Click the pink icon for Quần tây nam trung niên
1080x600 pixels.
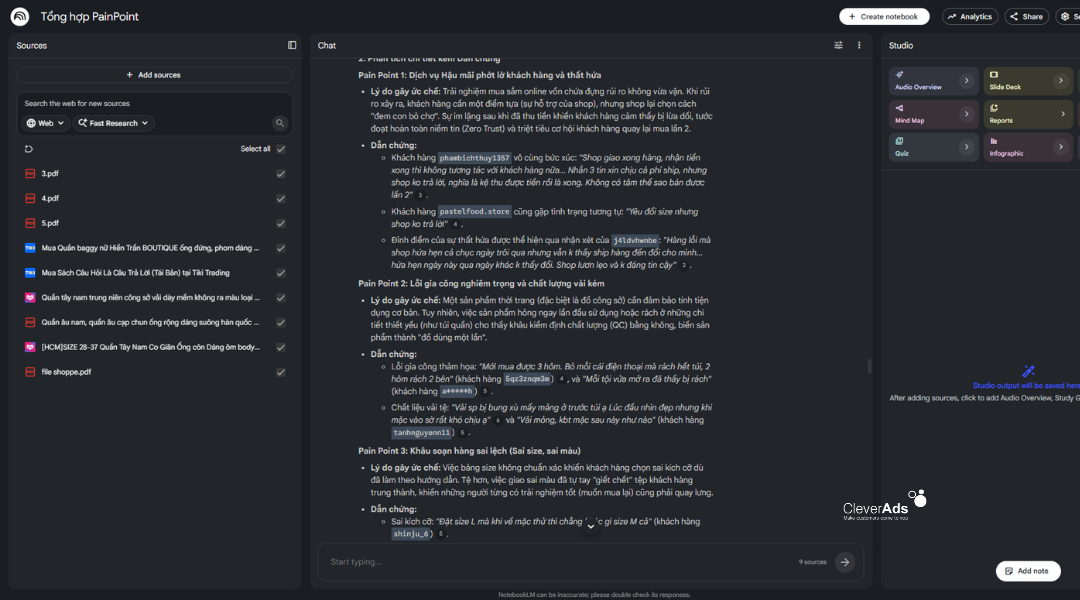click(x=30, y=298)
